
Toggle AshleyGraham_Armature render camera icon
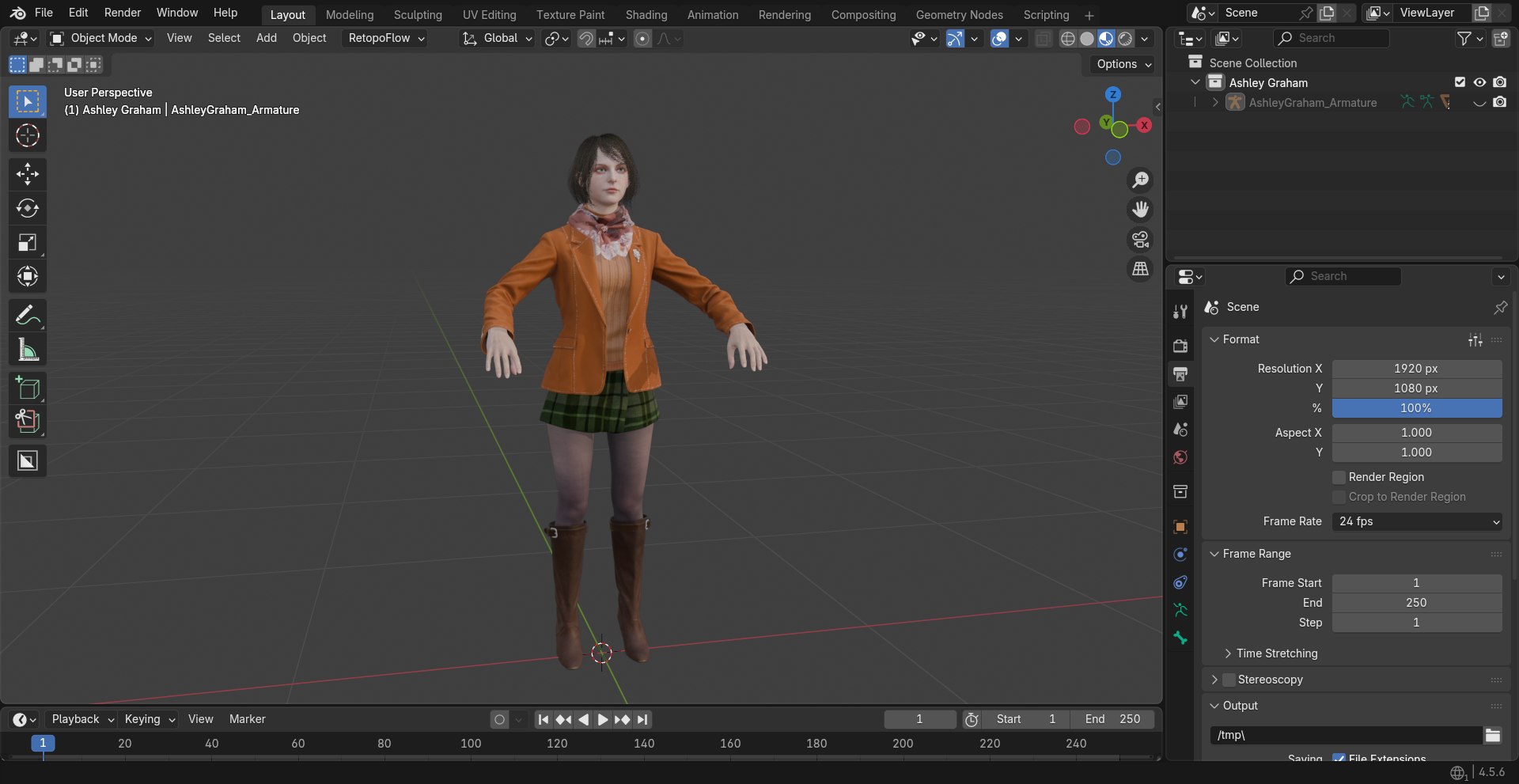click(1499, 102)
